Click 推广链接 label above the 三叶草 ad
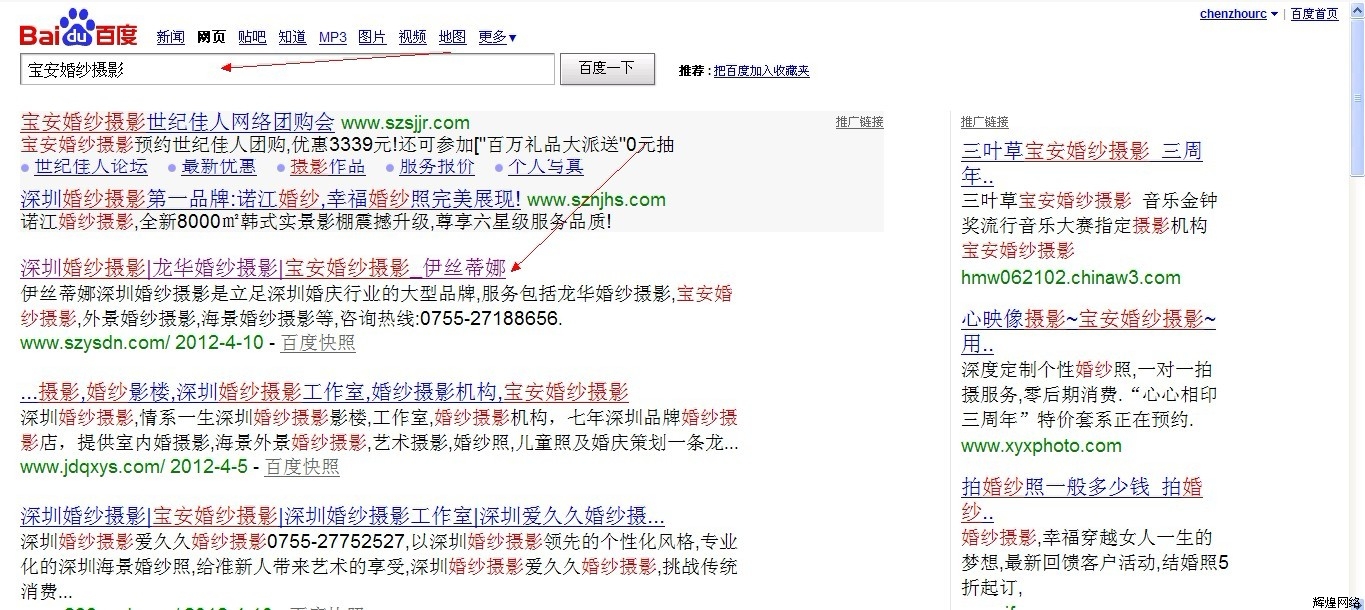This screenshot has width=1365, height=610. click(985, 122)
